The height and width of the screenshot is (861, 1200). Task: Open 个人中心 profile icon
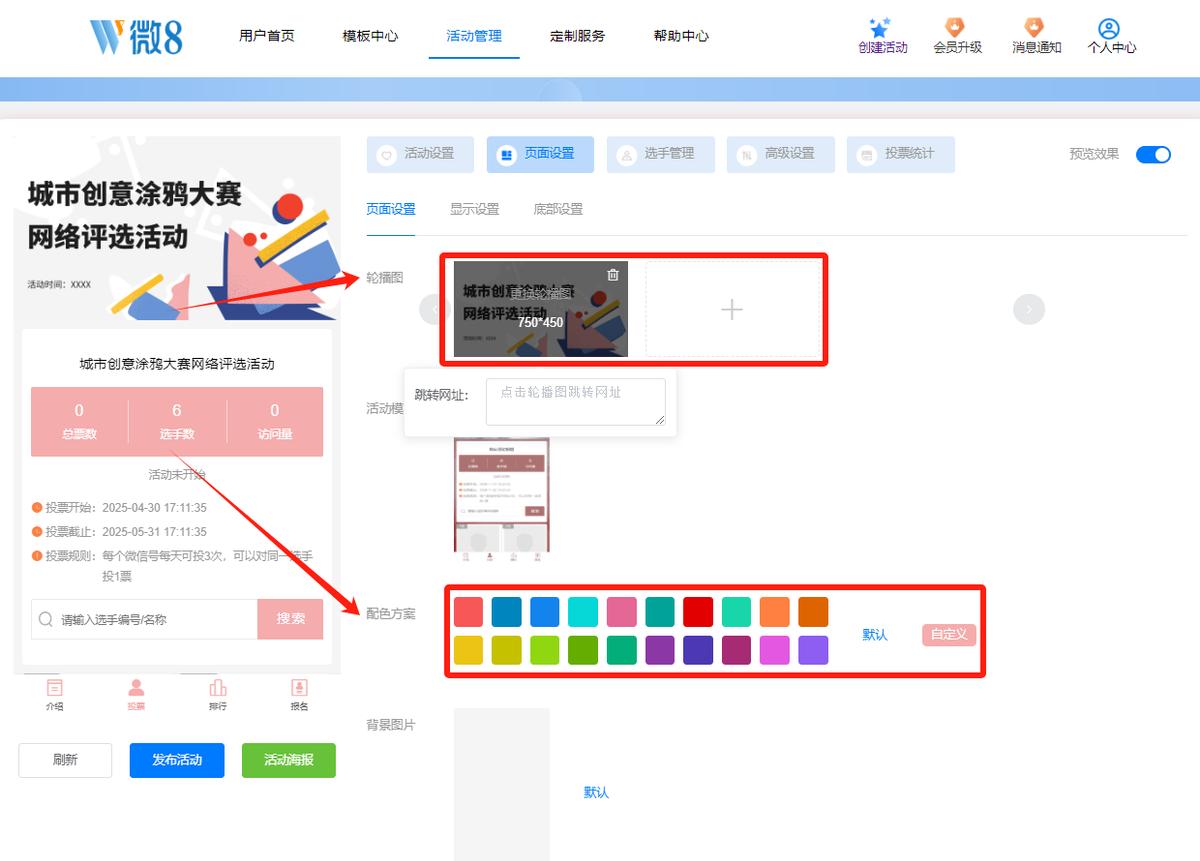1108,28
